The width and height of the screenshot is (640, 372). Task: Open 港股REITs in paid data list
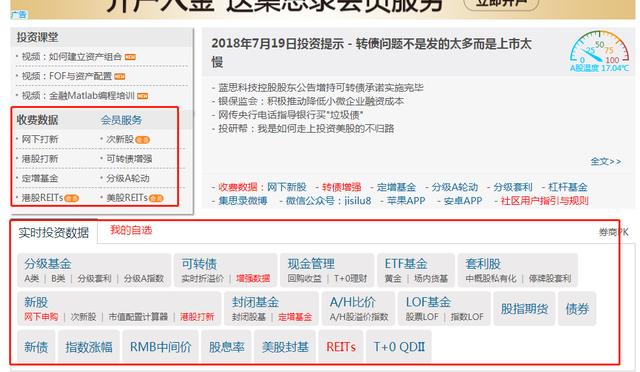click(x=42, y=198)
